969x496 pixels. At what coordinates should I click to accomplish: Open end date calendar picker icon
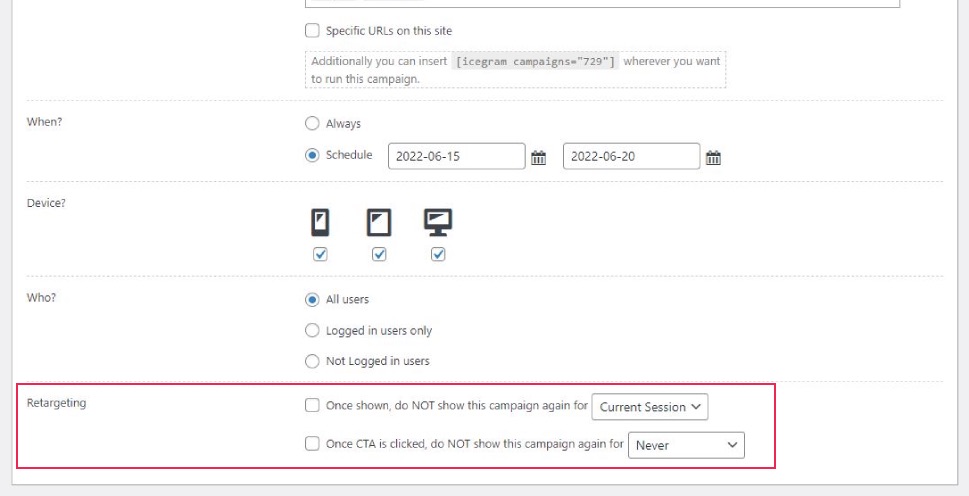click(x=713, y=158)
